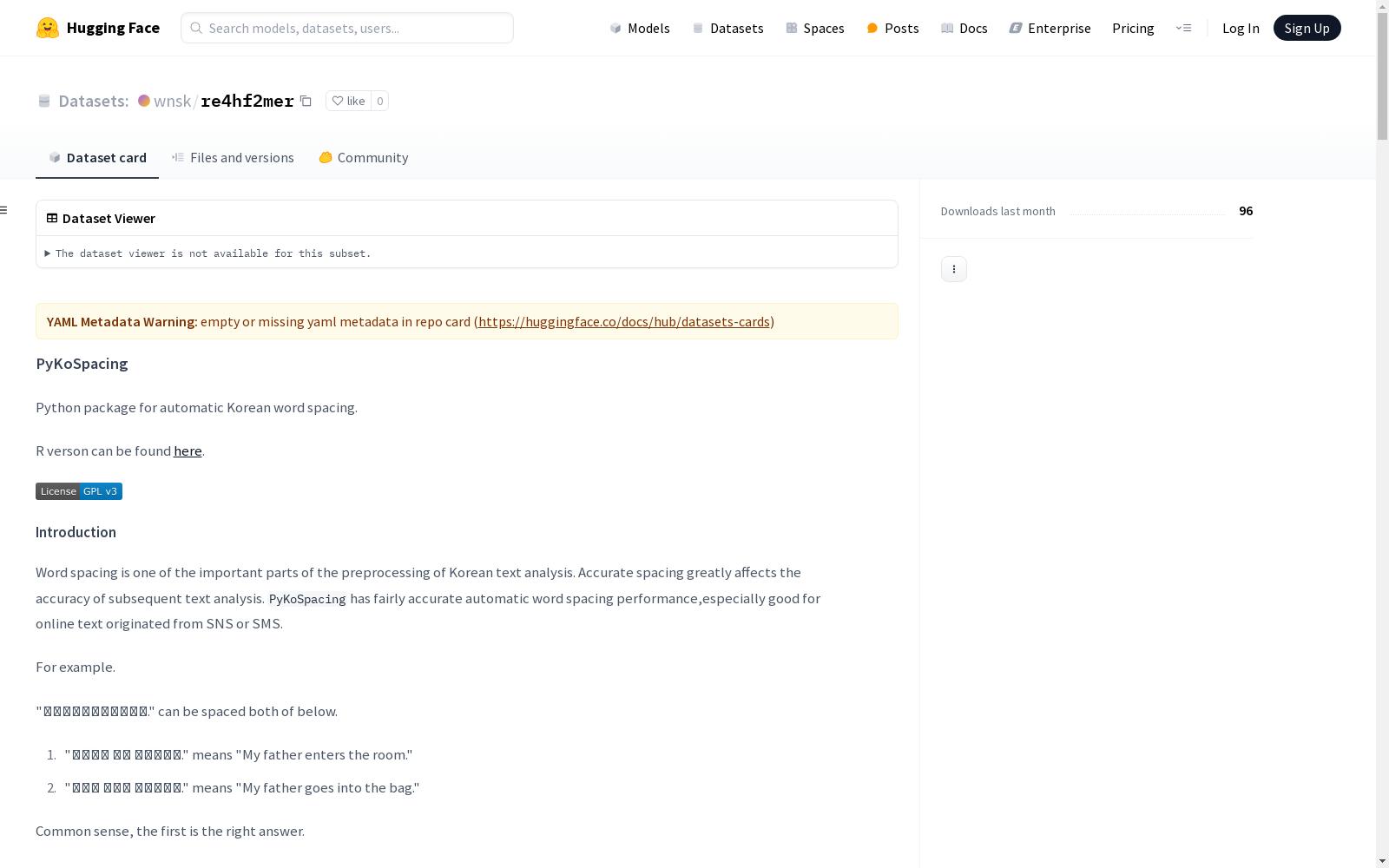Click the text 'Downloads last month'

coord(998,211)
